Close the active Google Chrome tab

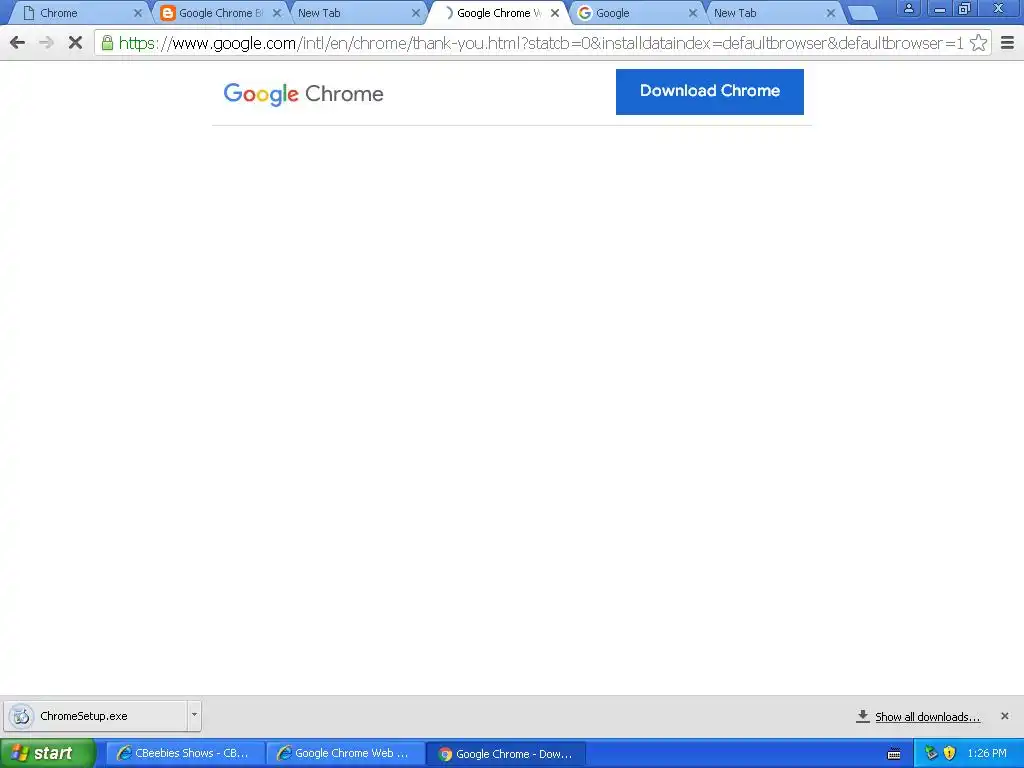(554, 13)
